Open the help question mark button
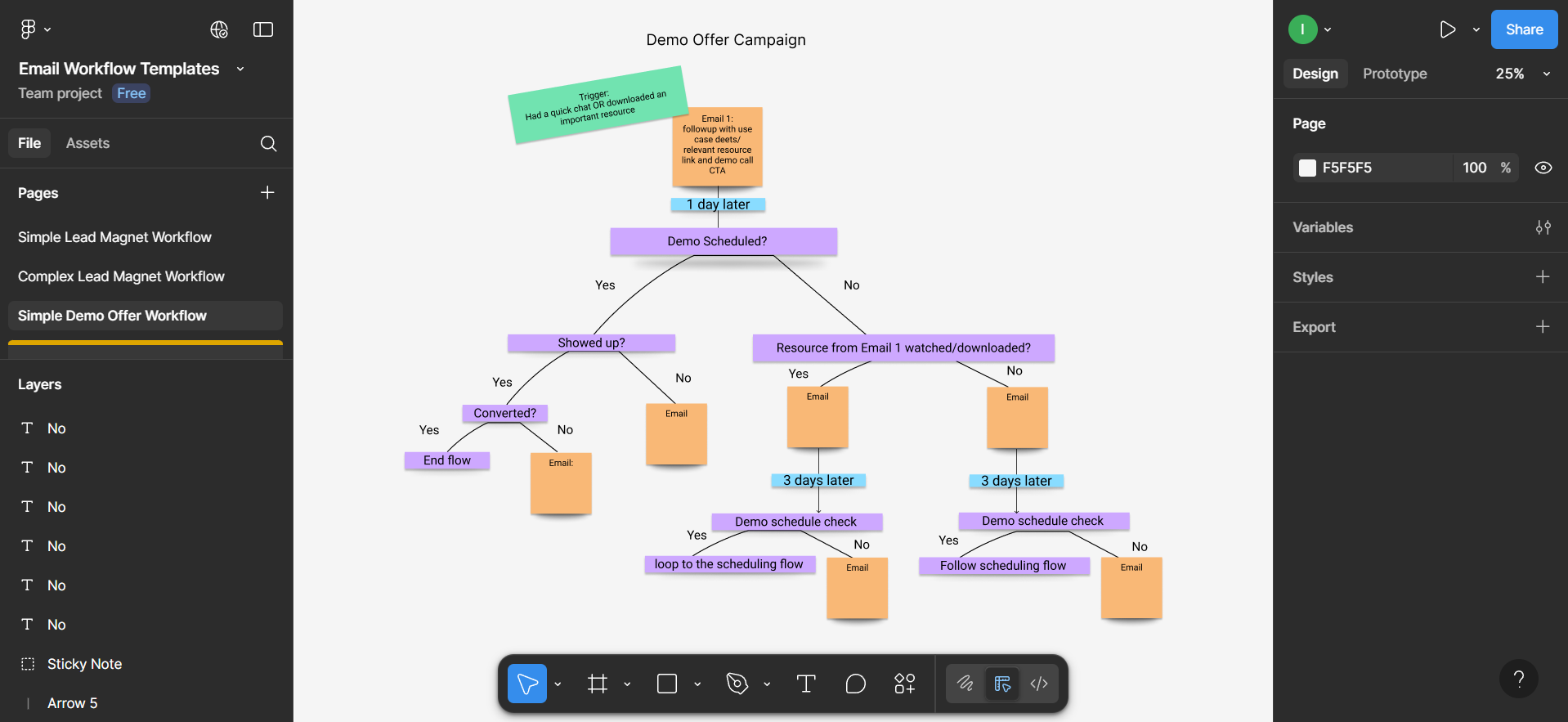 click(x=1518, y=679)
